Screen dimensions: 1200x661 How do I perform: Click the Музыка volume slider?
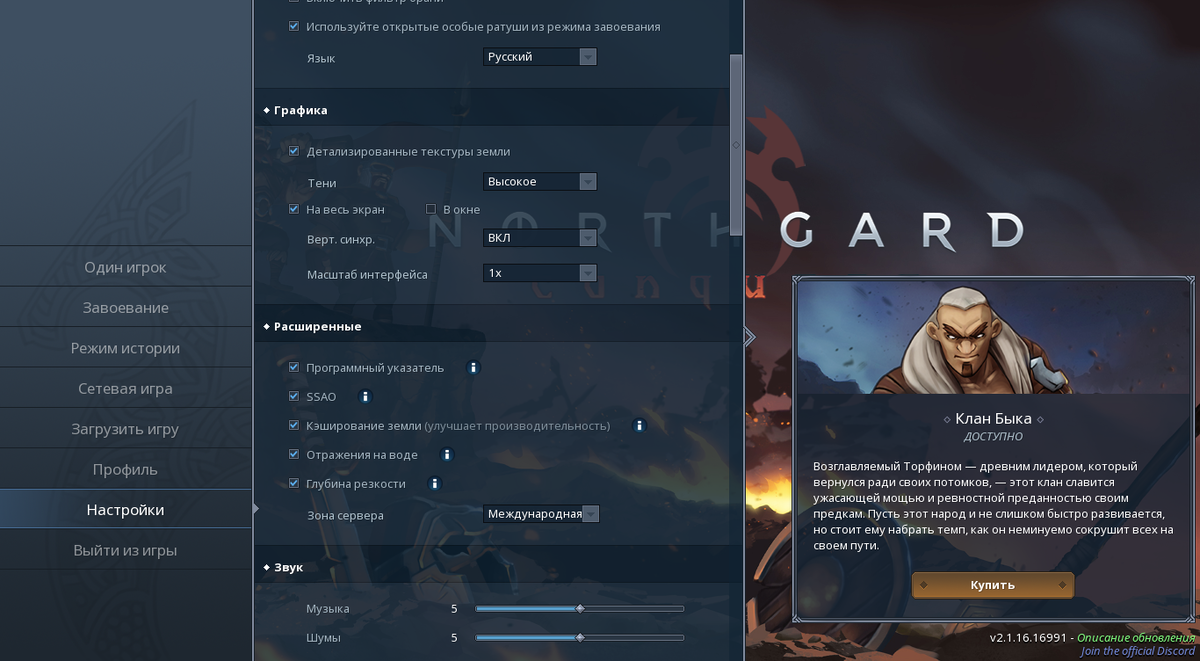[x=580, y=608]
